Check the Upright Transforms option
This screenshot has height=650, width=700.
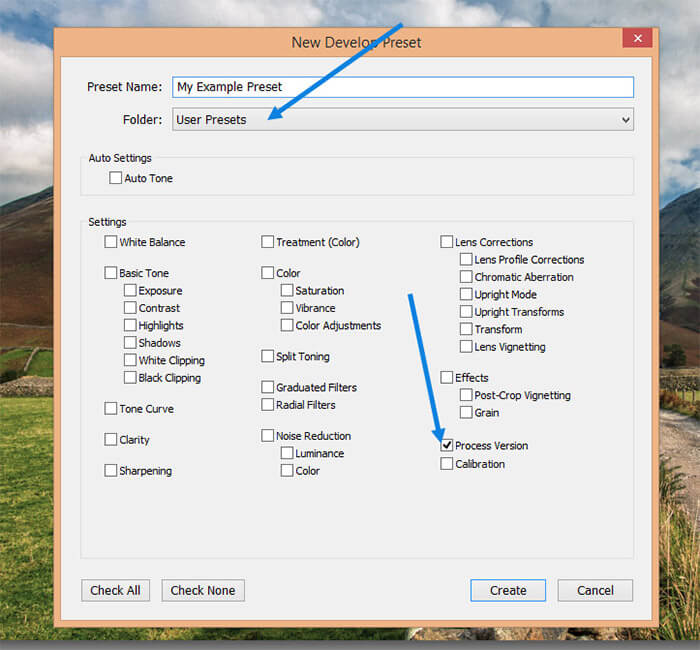pos(466,311)
